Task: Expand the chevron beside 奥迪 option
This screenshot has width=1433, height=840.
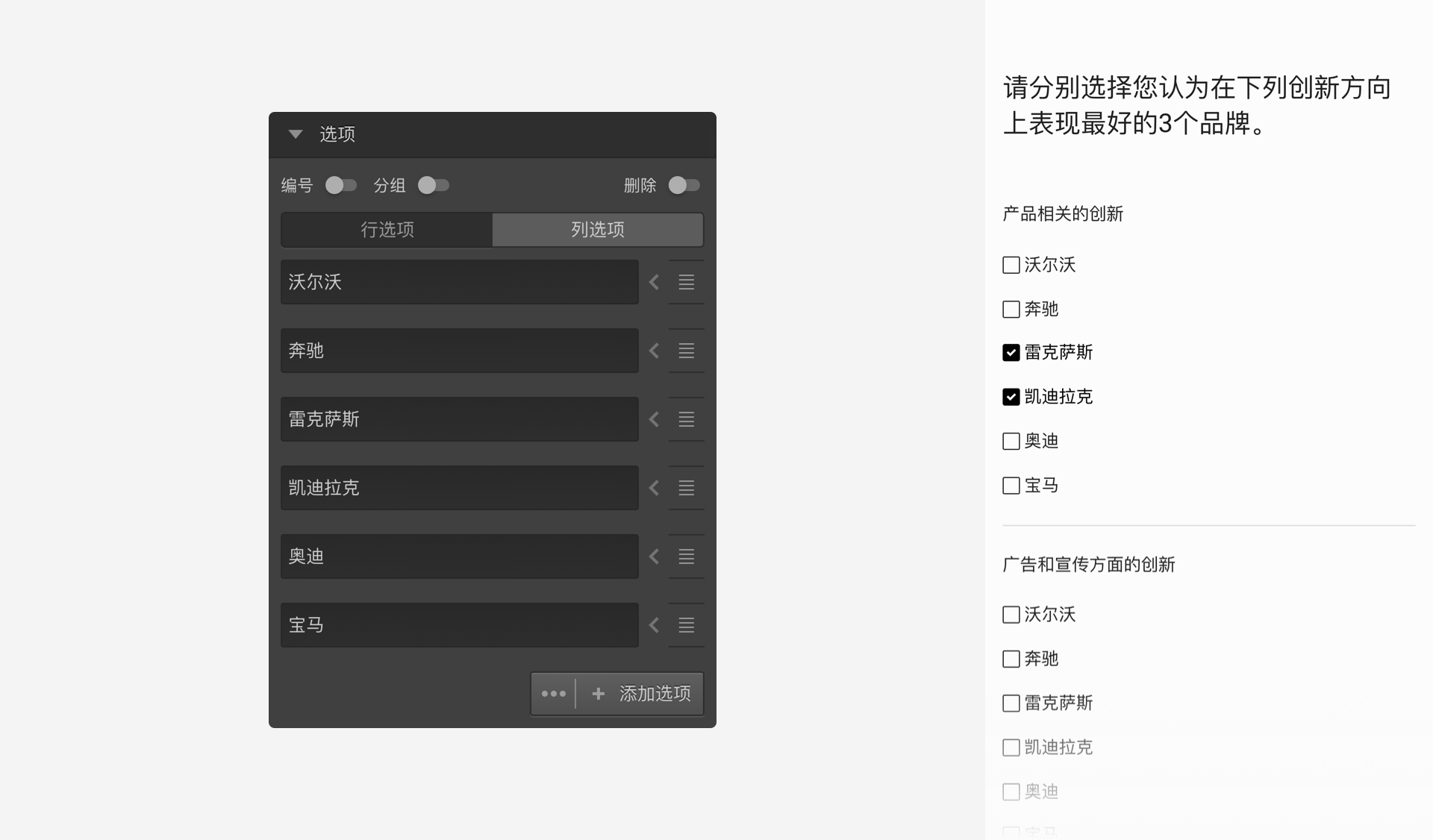Action: 654,557
